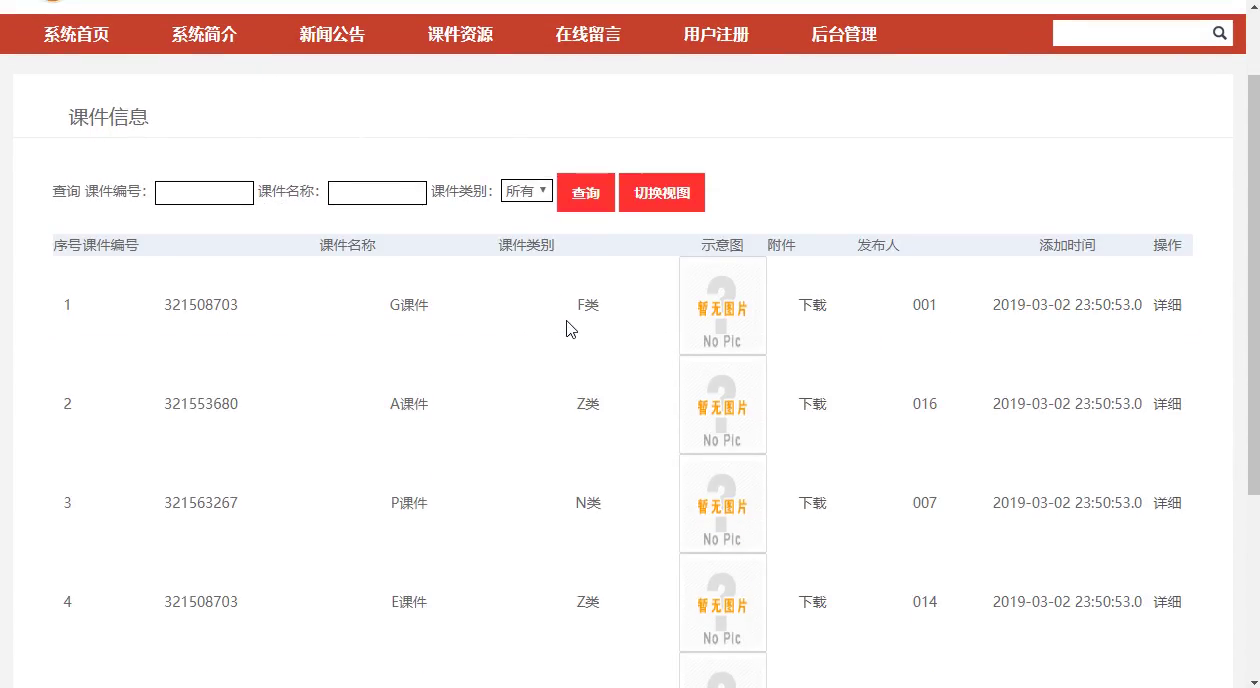Click the 课件编号 column header
The height and width of the screenshot is (688, 1260).
111,245
